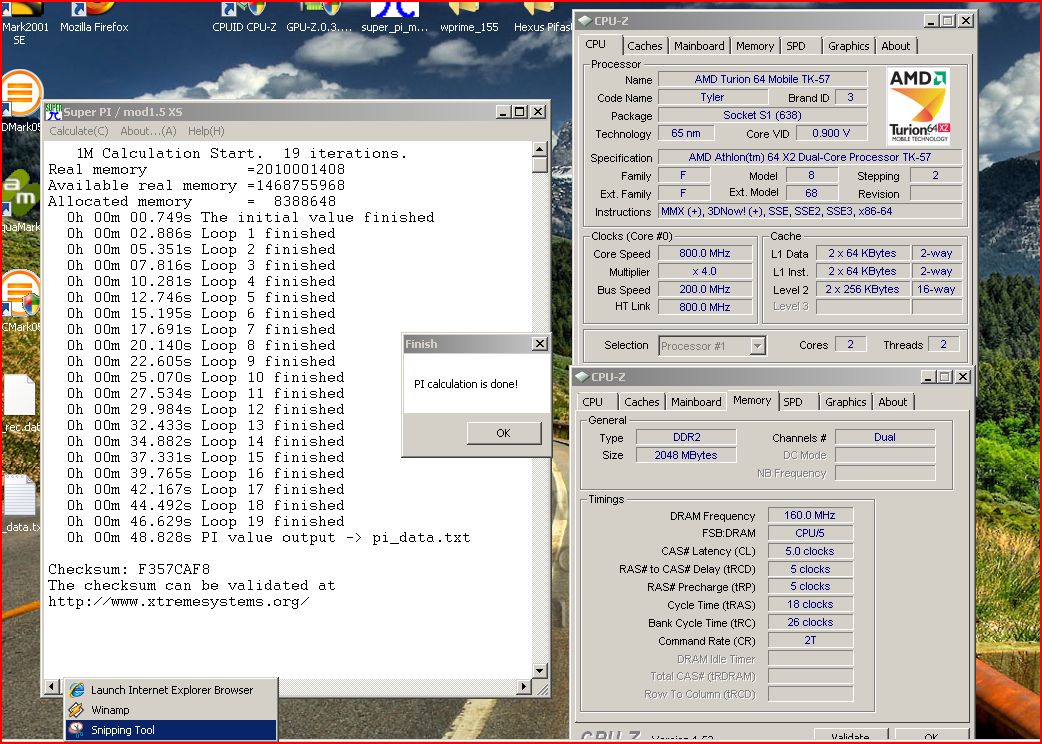Click the Channels # value Dual

tap(885, 437)
